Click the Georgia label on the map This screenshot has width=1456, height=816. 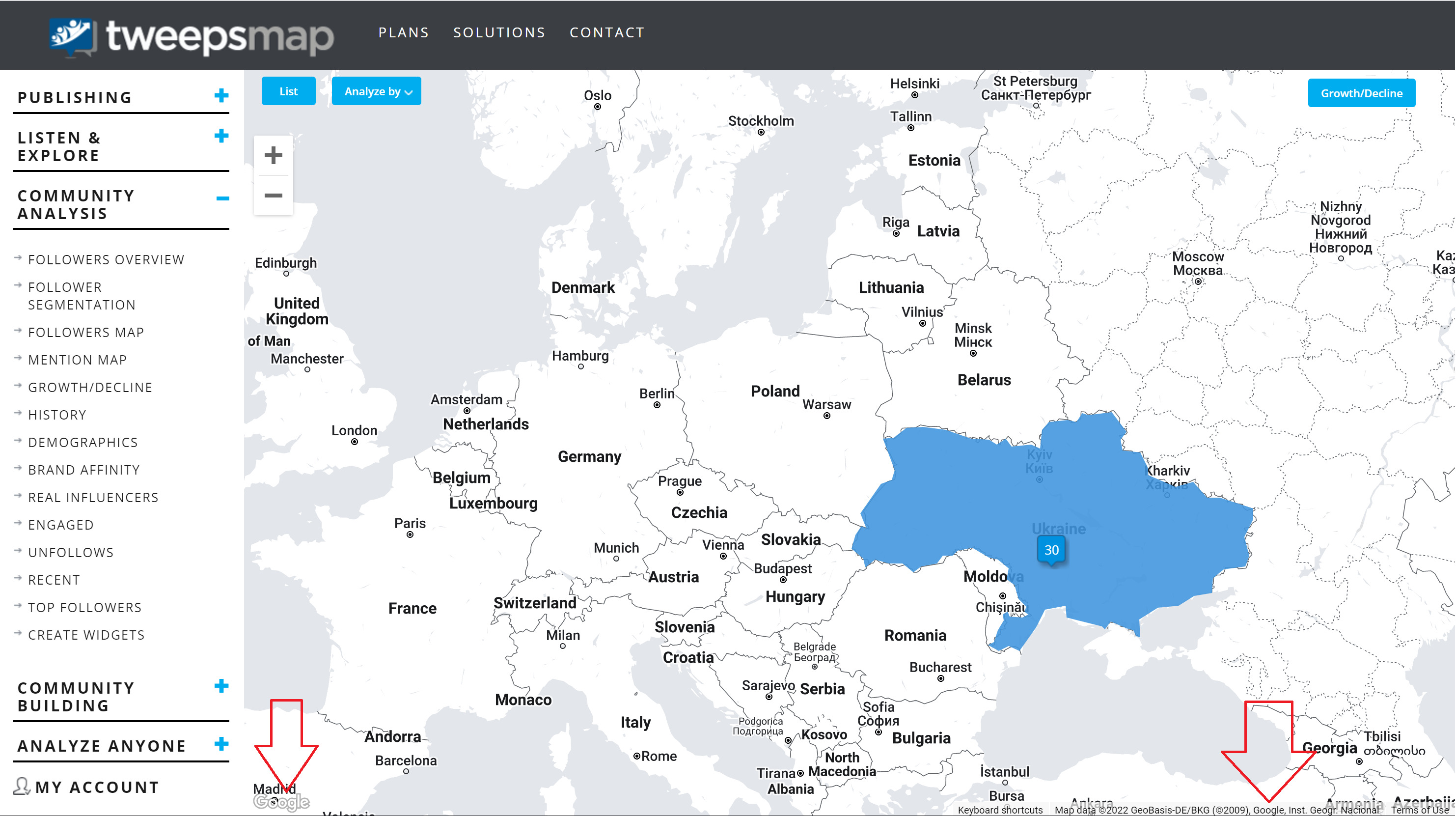tap(1329, 748)
